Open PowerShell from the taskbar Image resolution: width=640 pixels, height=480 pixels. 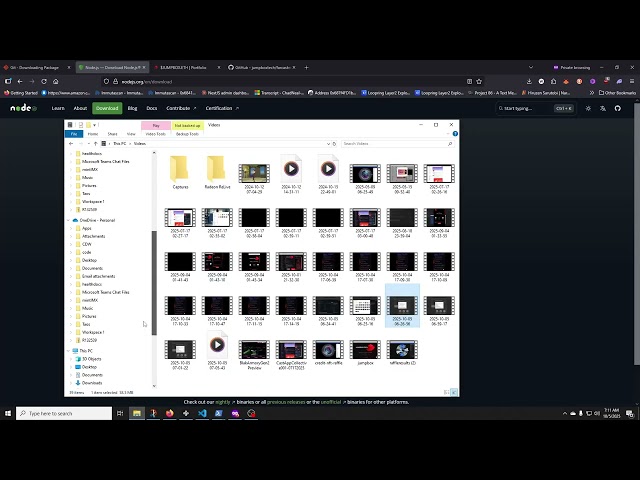pyautogui.click(x=218, y=413)
